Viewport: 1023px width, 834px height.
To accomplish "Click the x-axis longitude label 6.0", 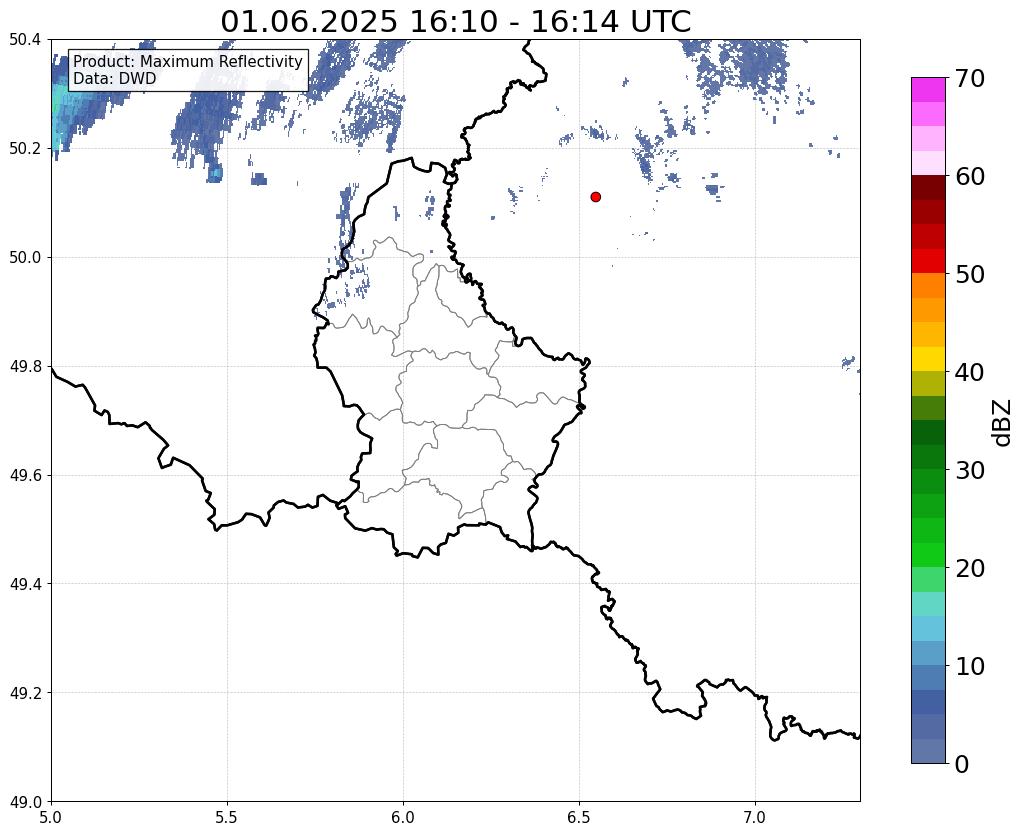I will [x=403, y=817].
